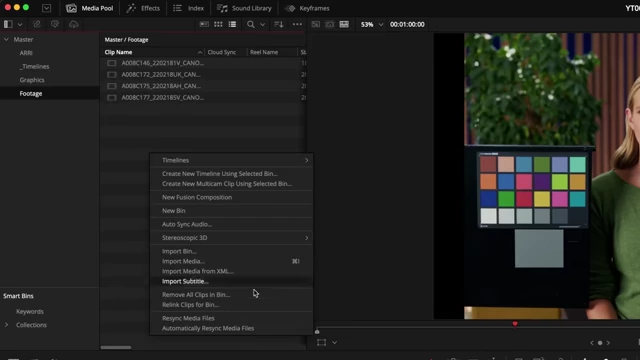Select single viewer mode icon

coord(316,24)
